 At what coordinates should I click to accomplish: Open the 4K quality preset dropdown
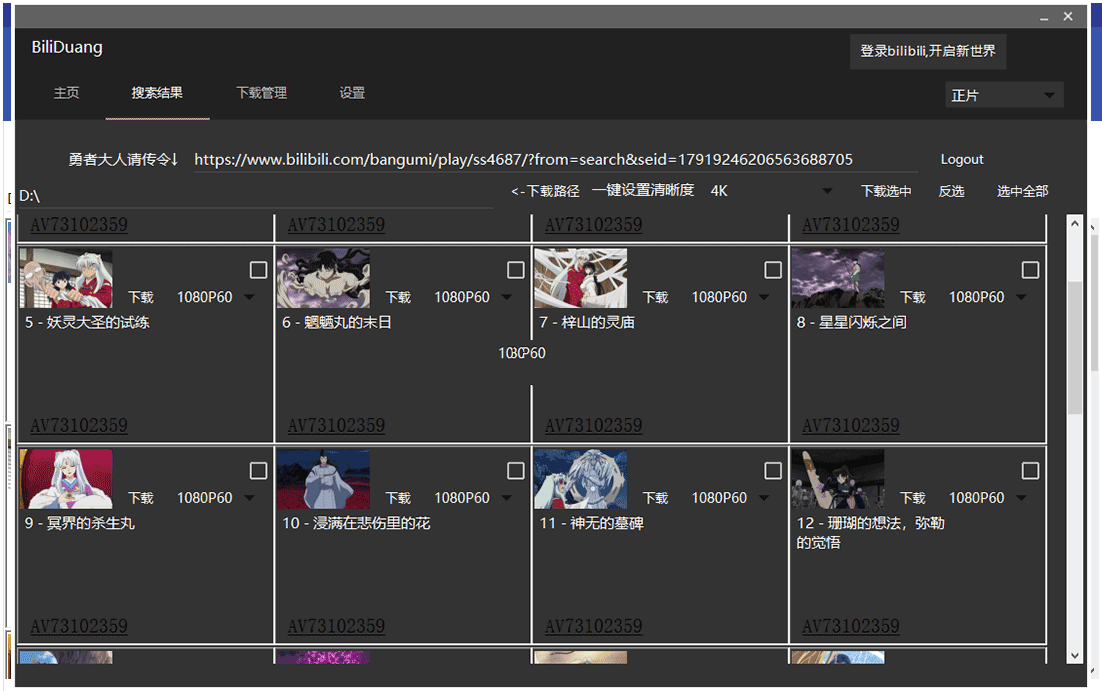click(771, 191)
